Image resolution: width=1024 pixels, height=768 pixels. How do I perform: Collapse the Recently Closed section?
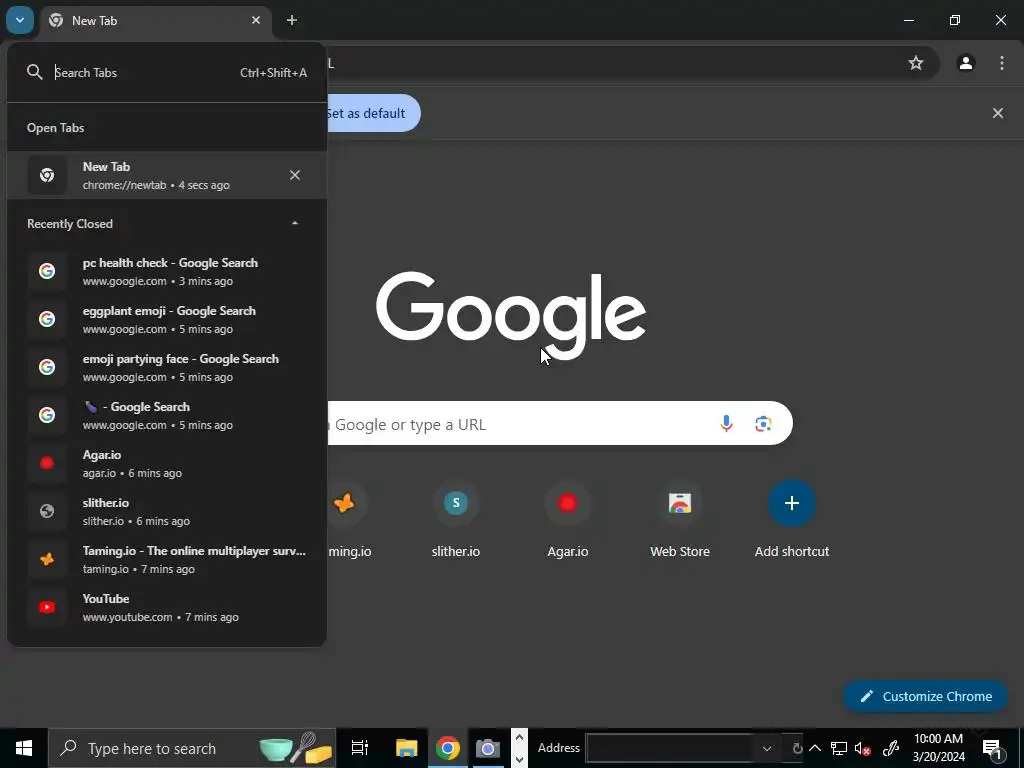click(295, 223)
